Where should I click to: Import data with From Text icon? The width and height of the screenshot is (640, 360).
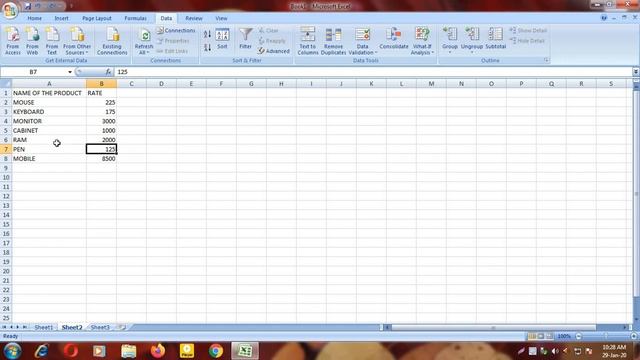click(52, 40)
